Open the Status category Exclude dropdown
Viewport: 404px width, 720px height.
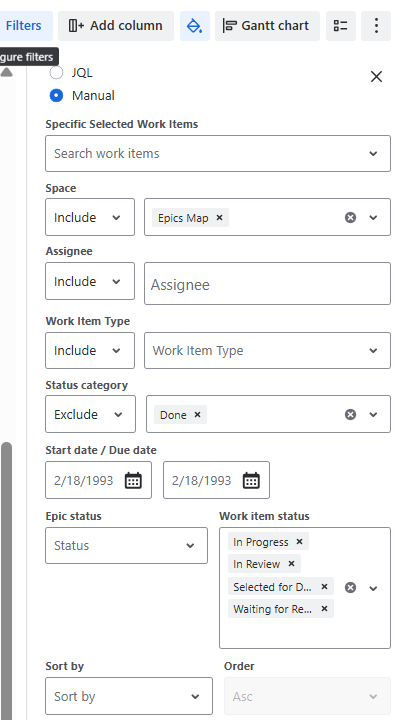coord(90,414)
